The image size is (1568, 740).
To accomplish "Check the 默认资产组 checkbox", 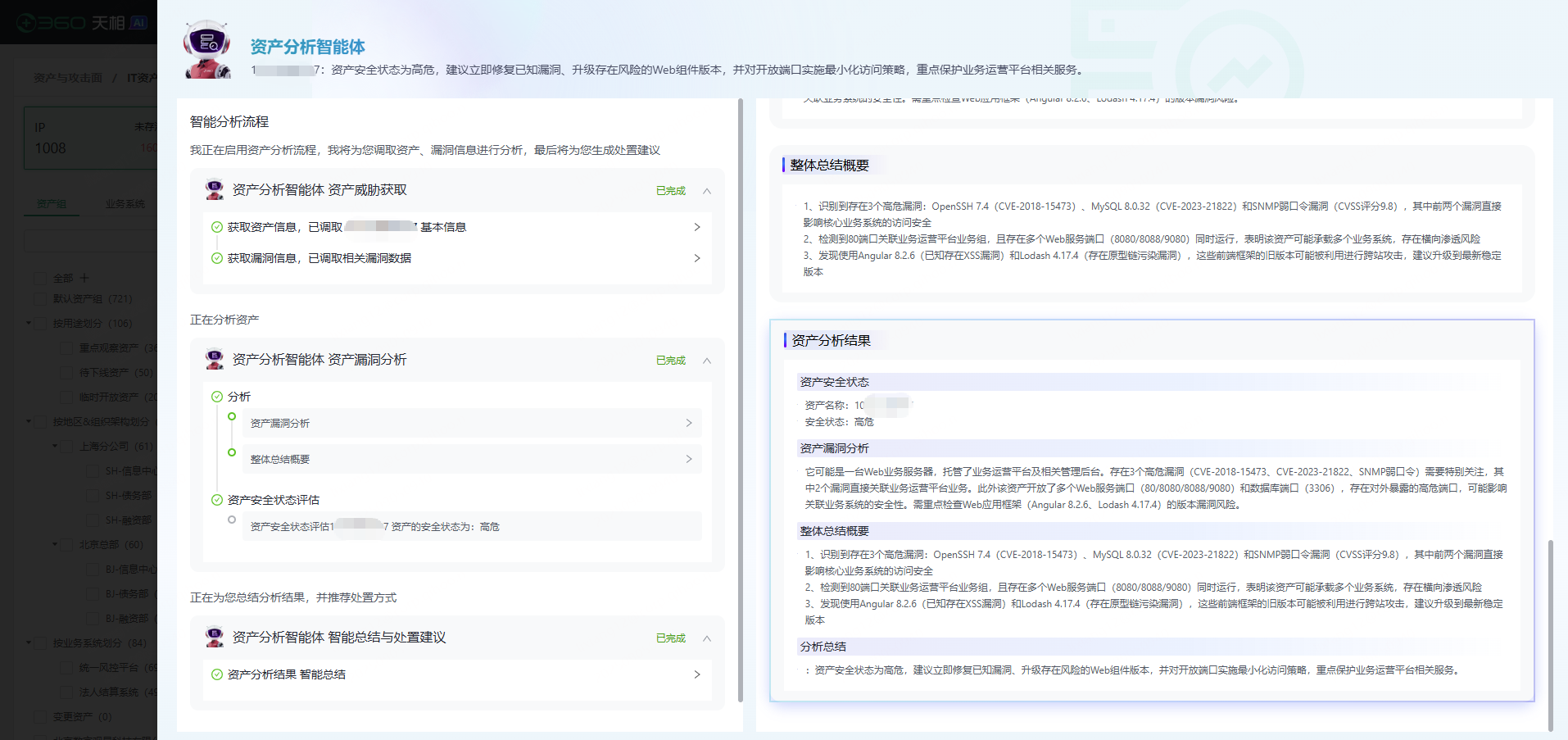I will tap(39, 298).
